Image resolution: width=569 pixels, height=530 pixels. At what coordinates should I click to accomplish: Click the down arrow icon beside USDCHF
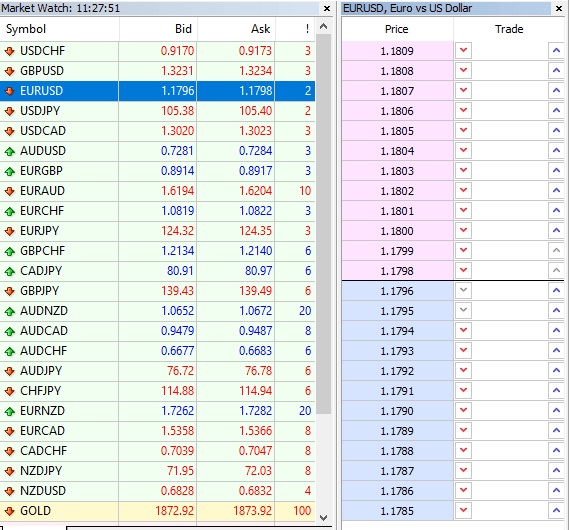pos(10,51)
